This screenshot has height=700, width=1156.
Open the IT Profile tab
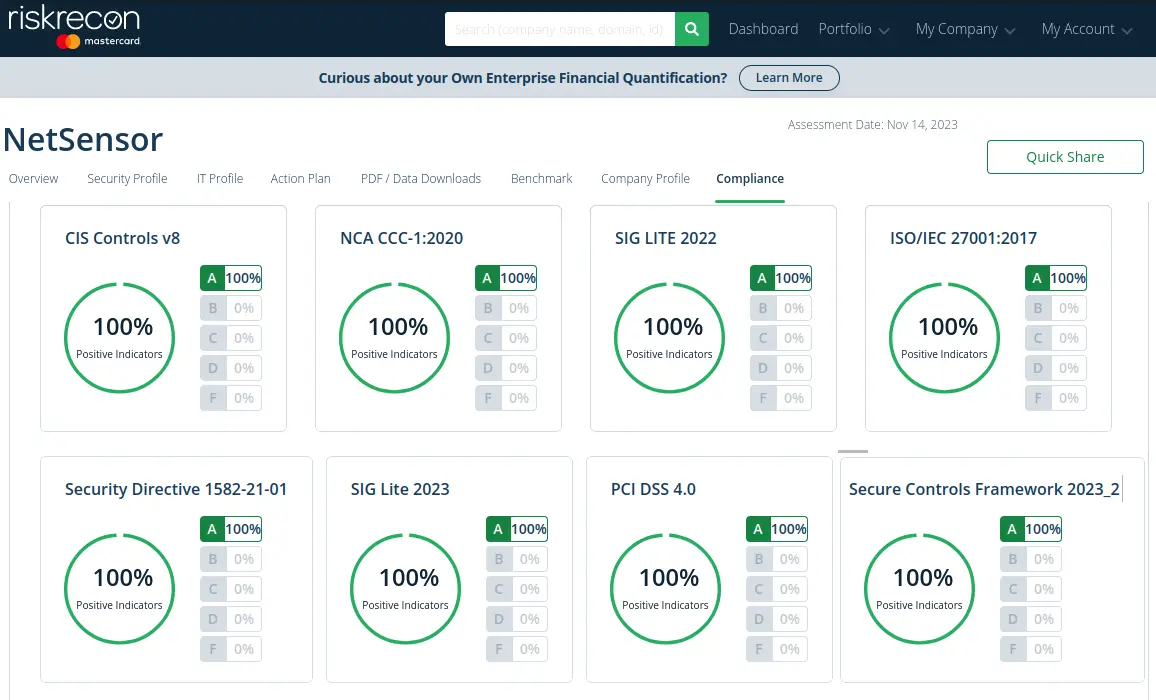[x=220, y=179]
